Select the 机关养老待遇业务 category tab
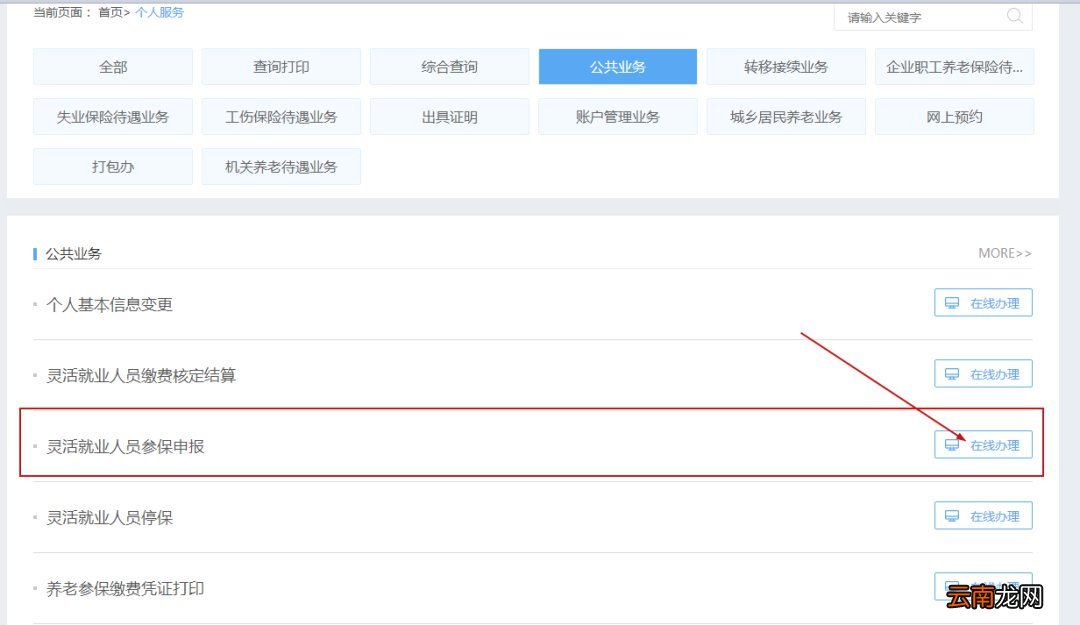 281,167
